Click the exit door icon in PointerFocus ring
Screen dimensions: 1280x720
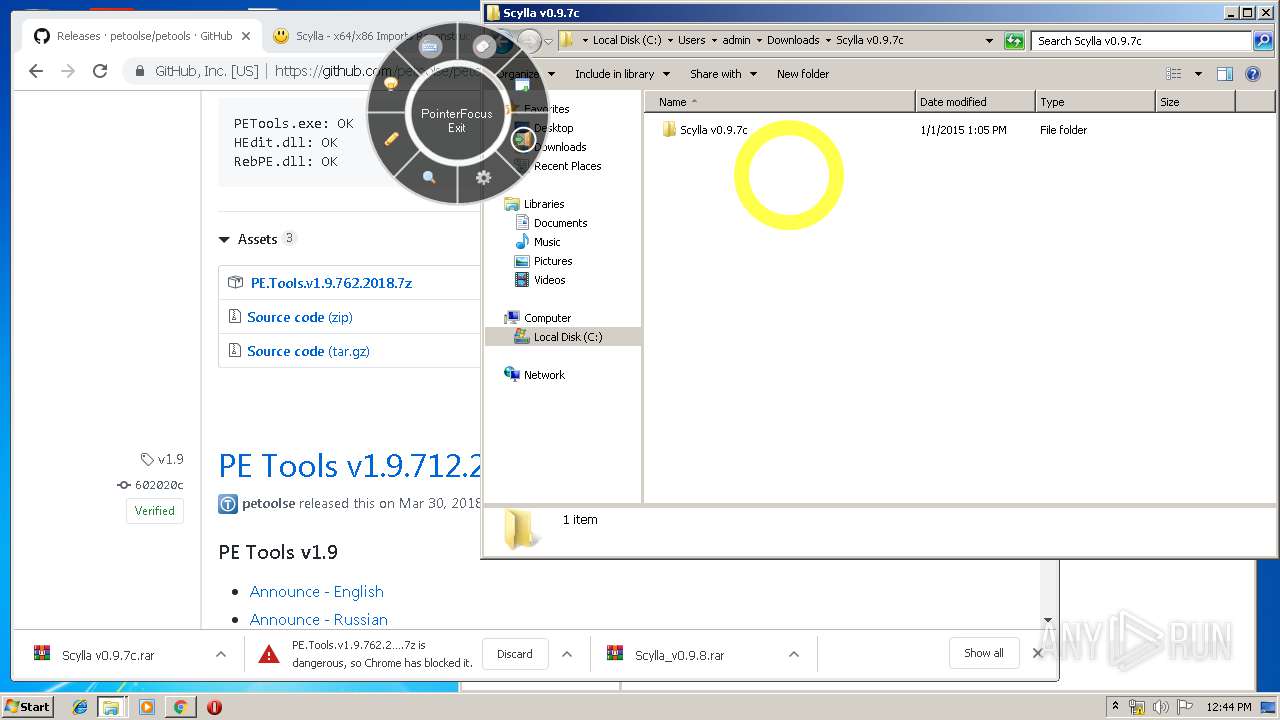[x=522, y=140]
